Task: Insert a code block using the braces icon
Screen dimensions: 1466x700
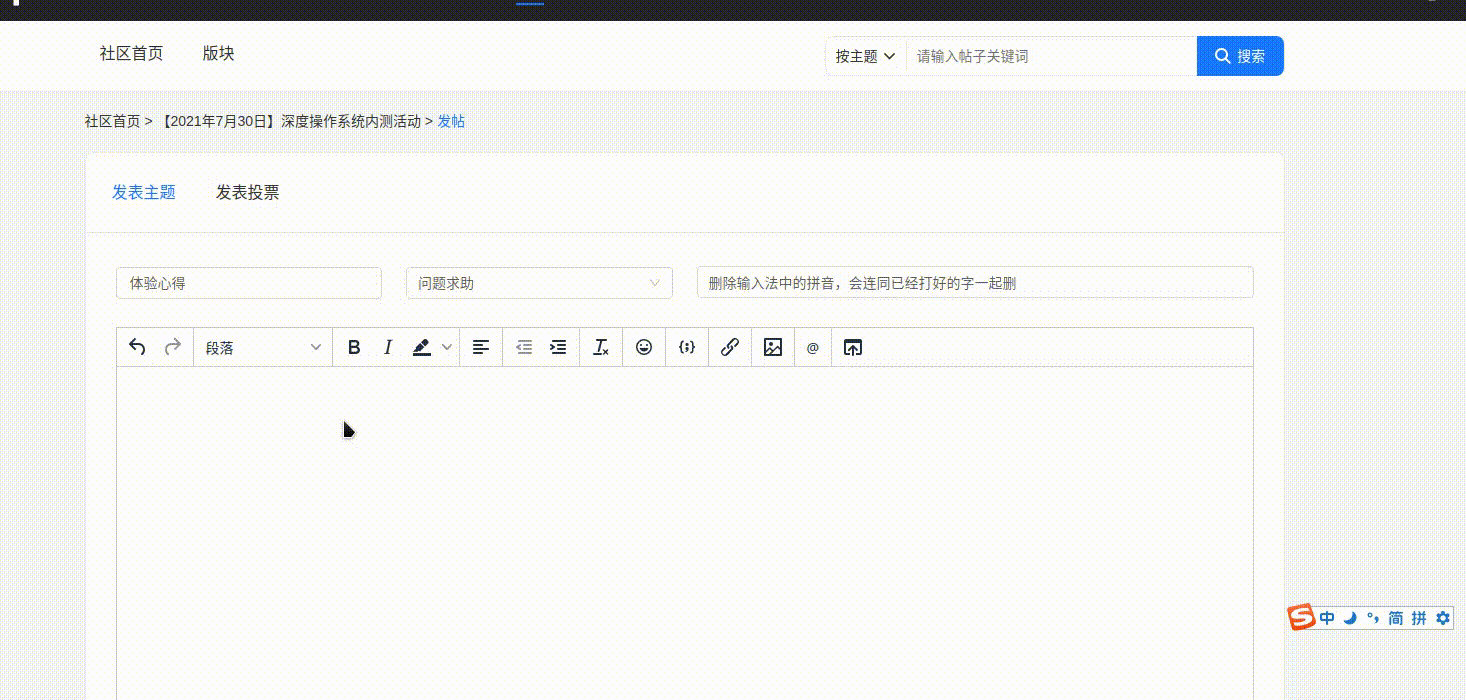Action: 687,347
